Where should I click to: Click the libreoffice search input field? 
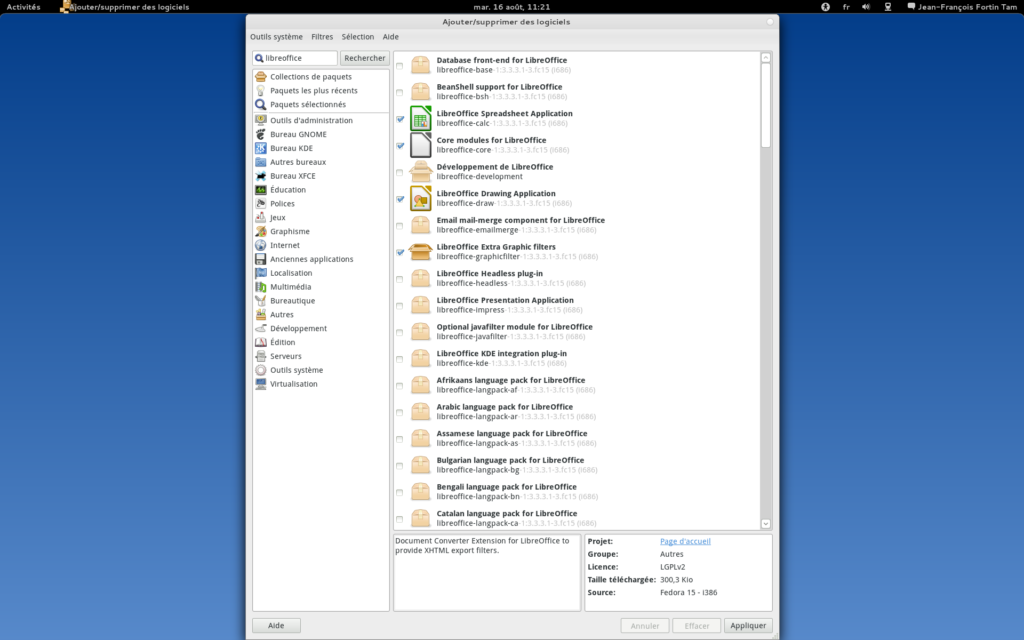[x=295, y=58]
